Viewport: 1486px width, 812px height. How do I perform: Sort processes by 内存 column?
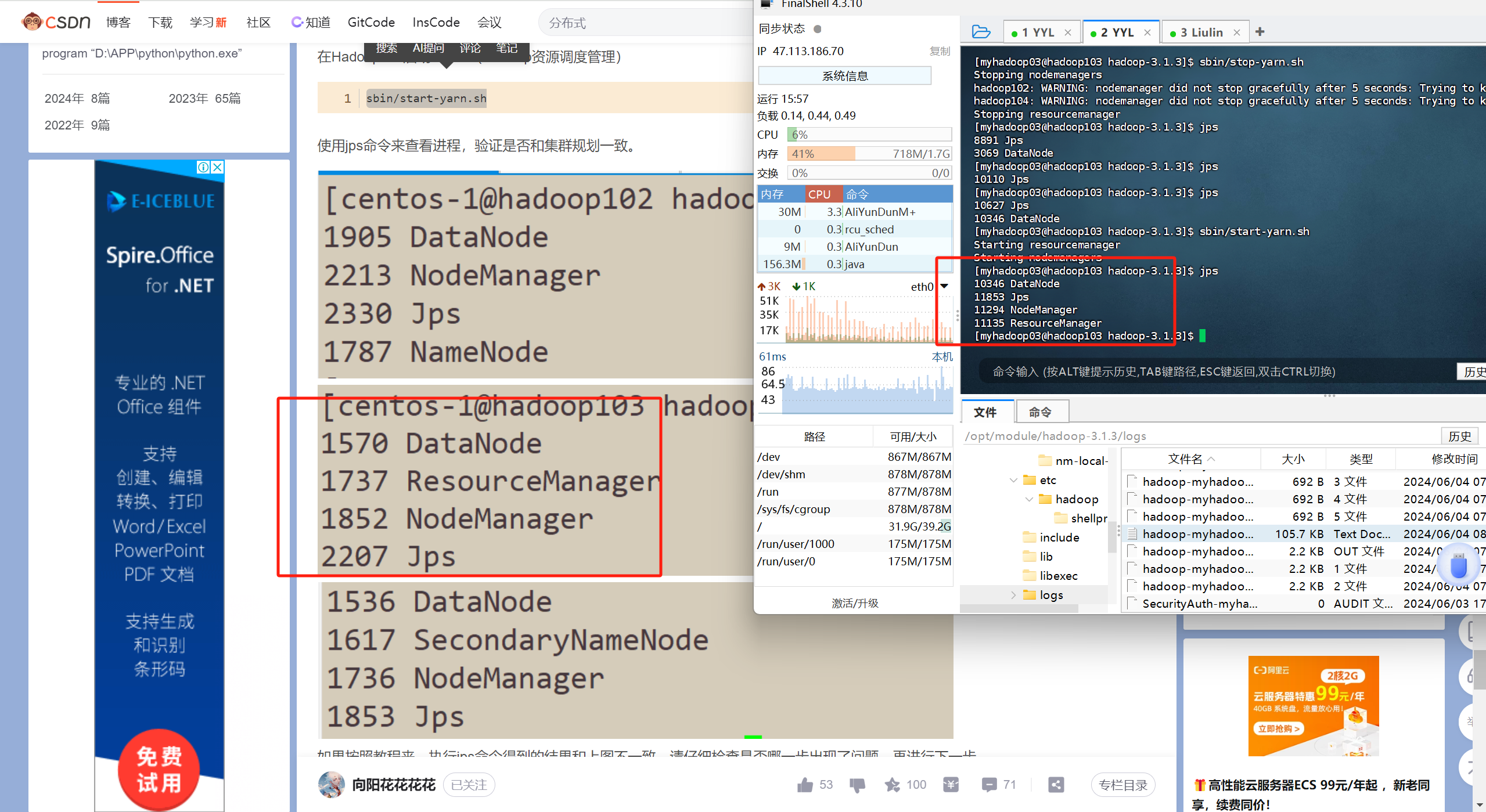pyautogui.click(x=780, y=194)
